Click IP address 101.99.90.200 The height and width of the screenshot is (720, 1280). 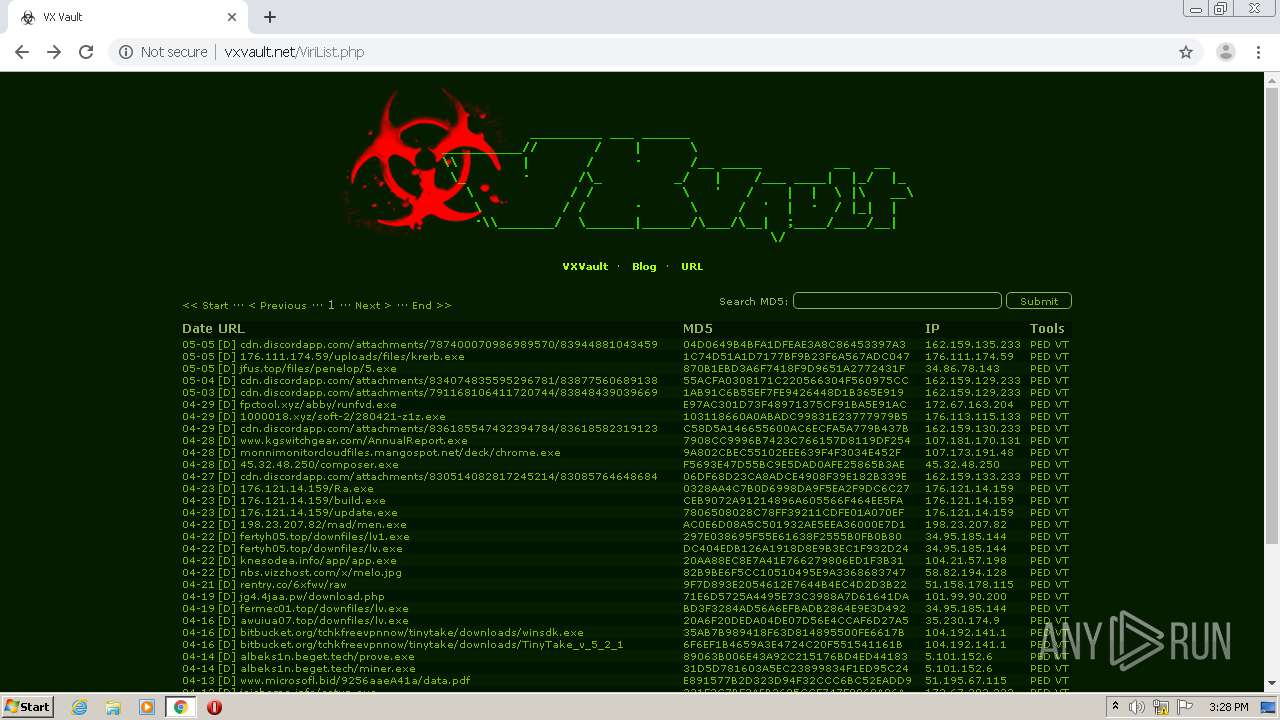[966, 597]
